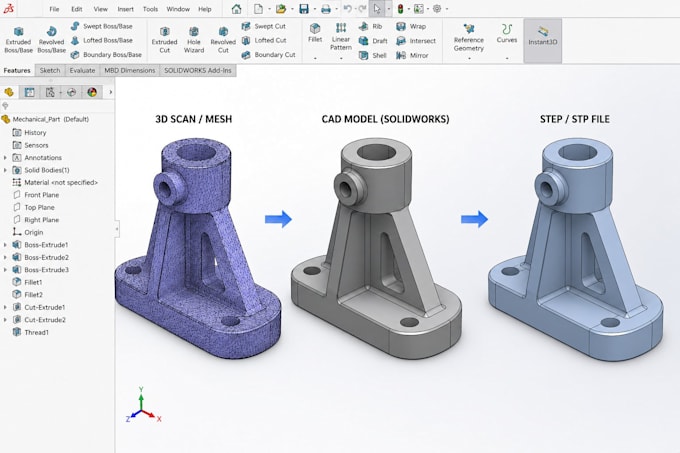Open the FeatureManager design tree tab
Viewport: 680px width, 453px height.
tap(9, 92)
